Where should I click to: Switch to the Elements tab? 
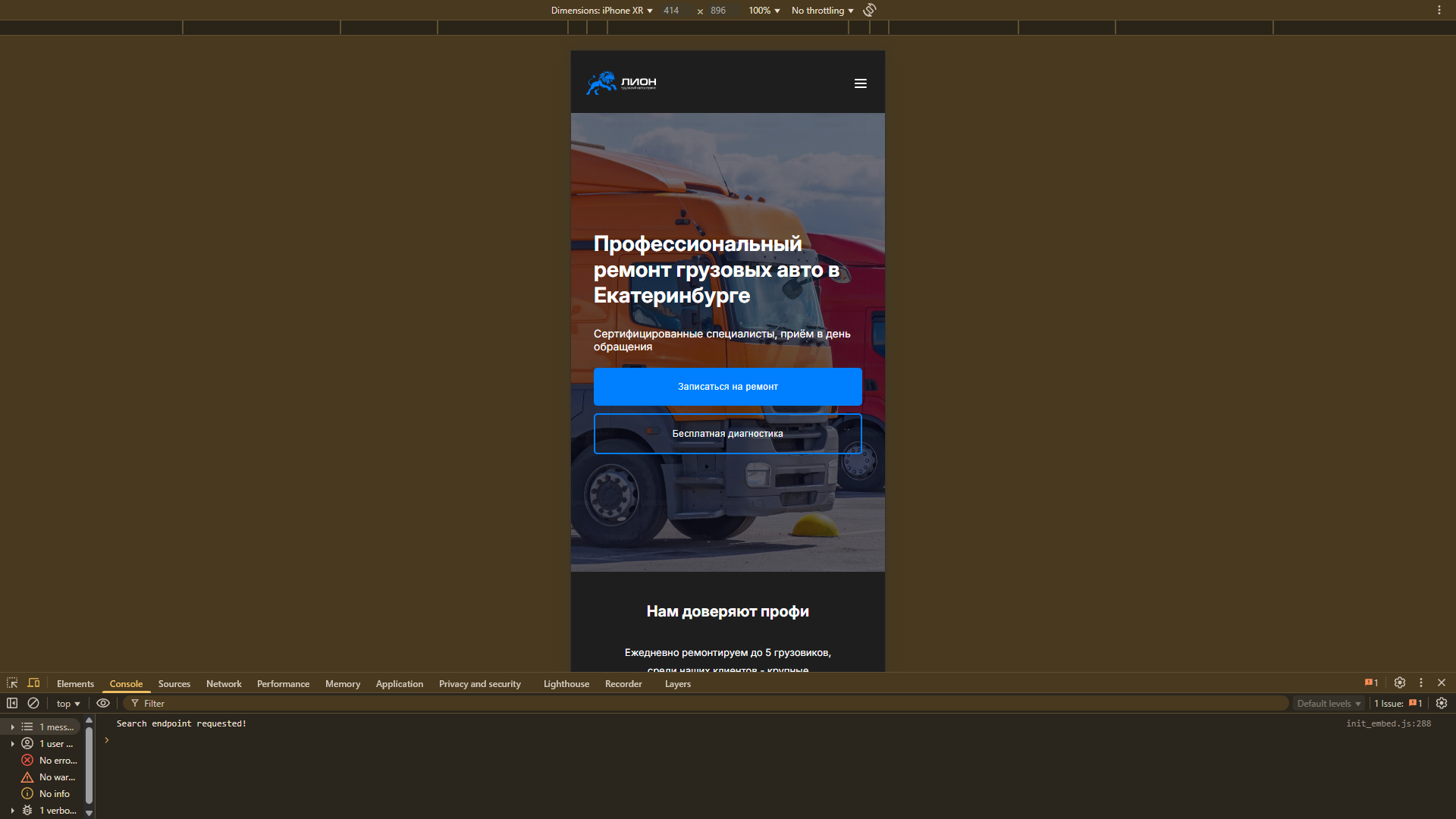[75, 684]
